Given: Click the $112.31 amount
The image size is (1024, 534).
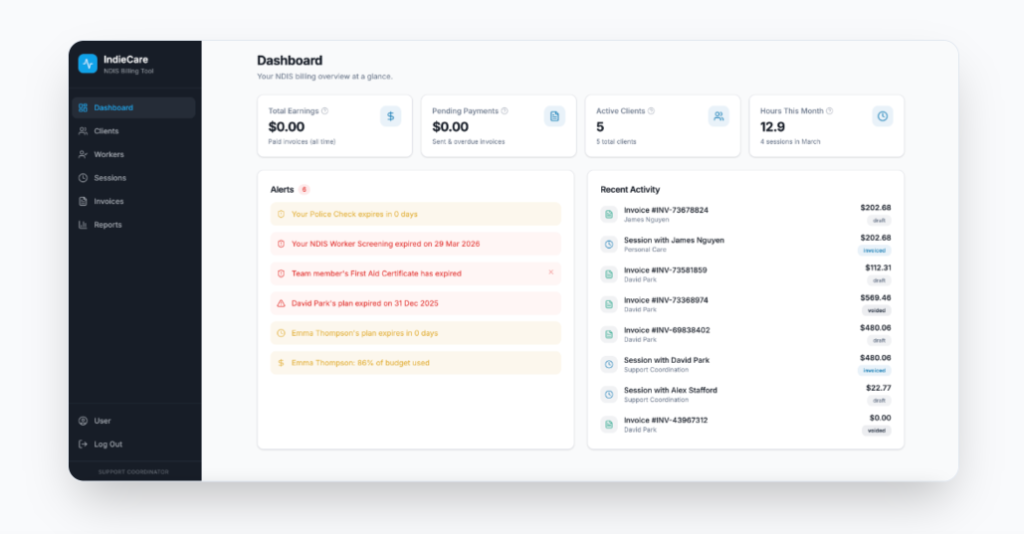Looking at the screenshot, I should pos(878,268).
